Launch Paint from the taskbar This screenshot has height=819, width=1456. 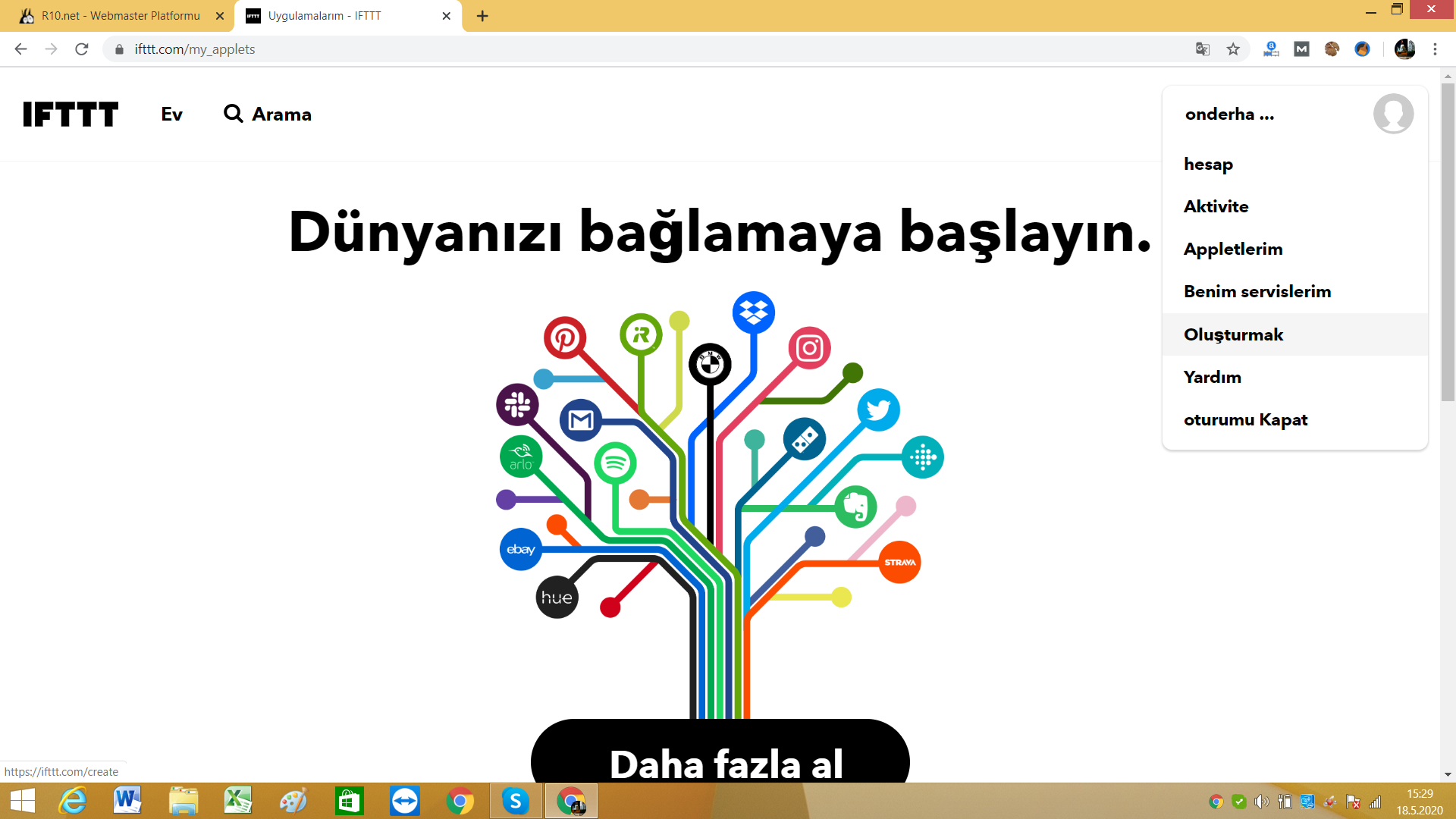293,801
